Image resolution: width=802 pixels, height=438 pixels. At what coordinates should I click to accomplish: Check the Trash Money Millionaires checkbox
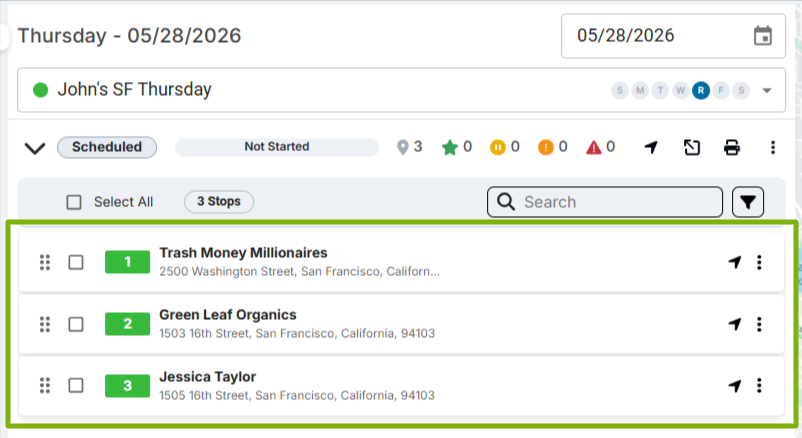coord(76,262)
